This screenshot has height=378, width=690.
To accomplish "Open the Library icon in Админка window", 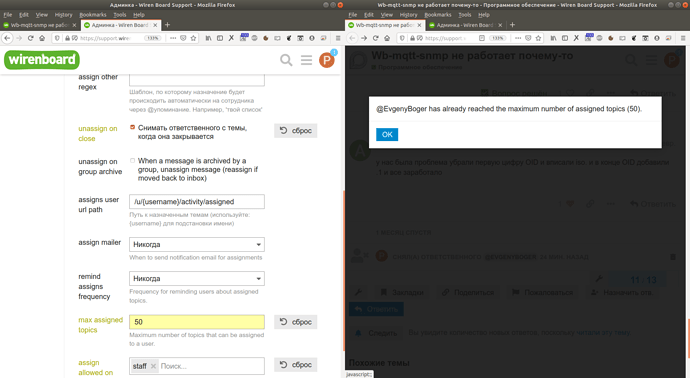I will (x=208, y=38).
